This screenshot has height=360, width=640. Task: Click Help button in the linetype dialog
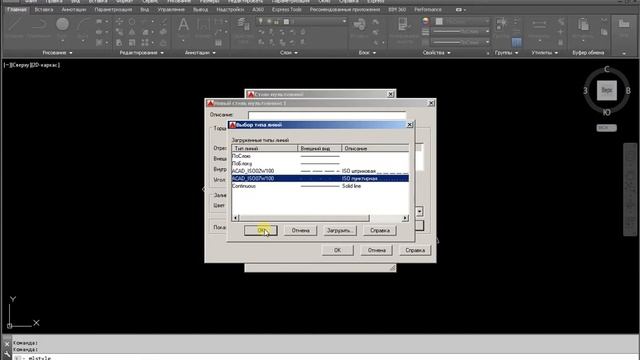coord(380,231)
